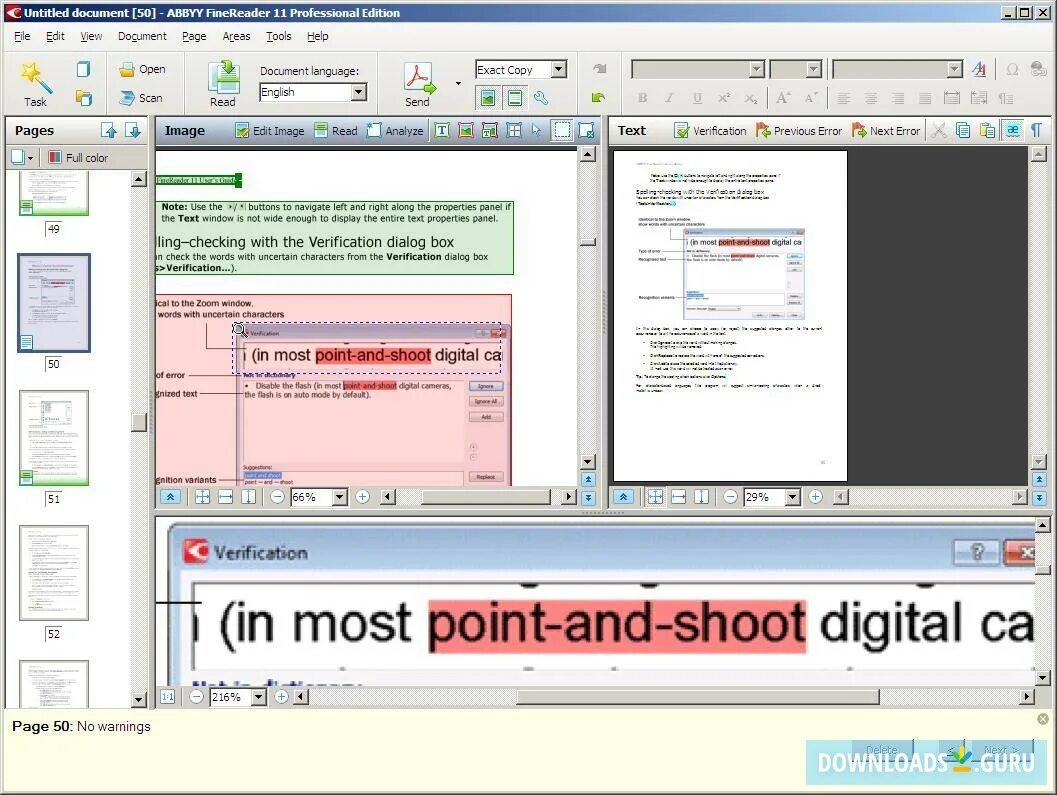Select page 50 thumbnail
Image resolution: width=1057 pixels, height=795 pixels.
(x=54, y=303)
